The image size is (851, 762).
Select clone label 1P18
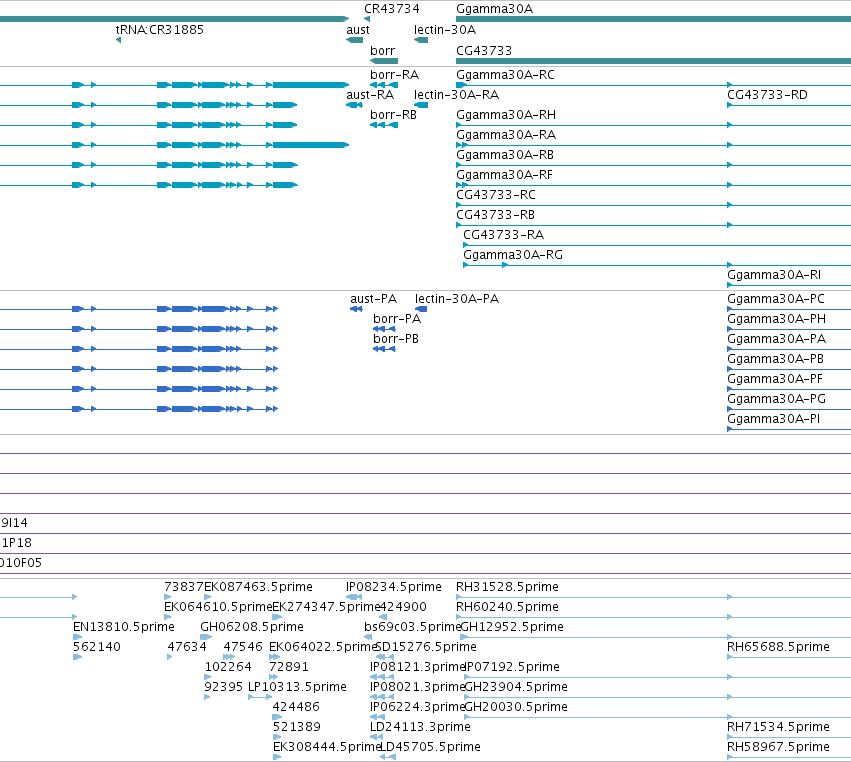(16, 543)
